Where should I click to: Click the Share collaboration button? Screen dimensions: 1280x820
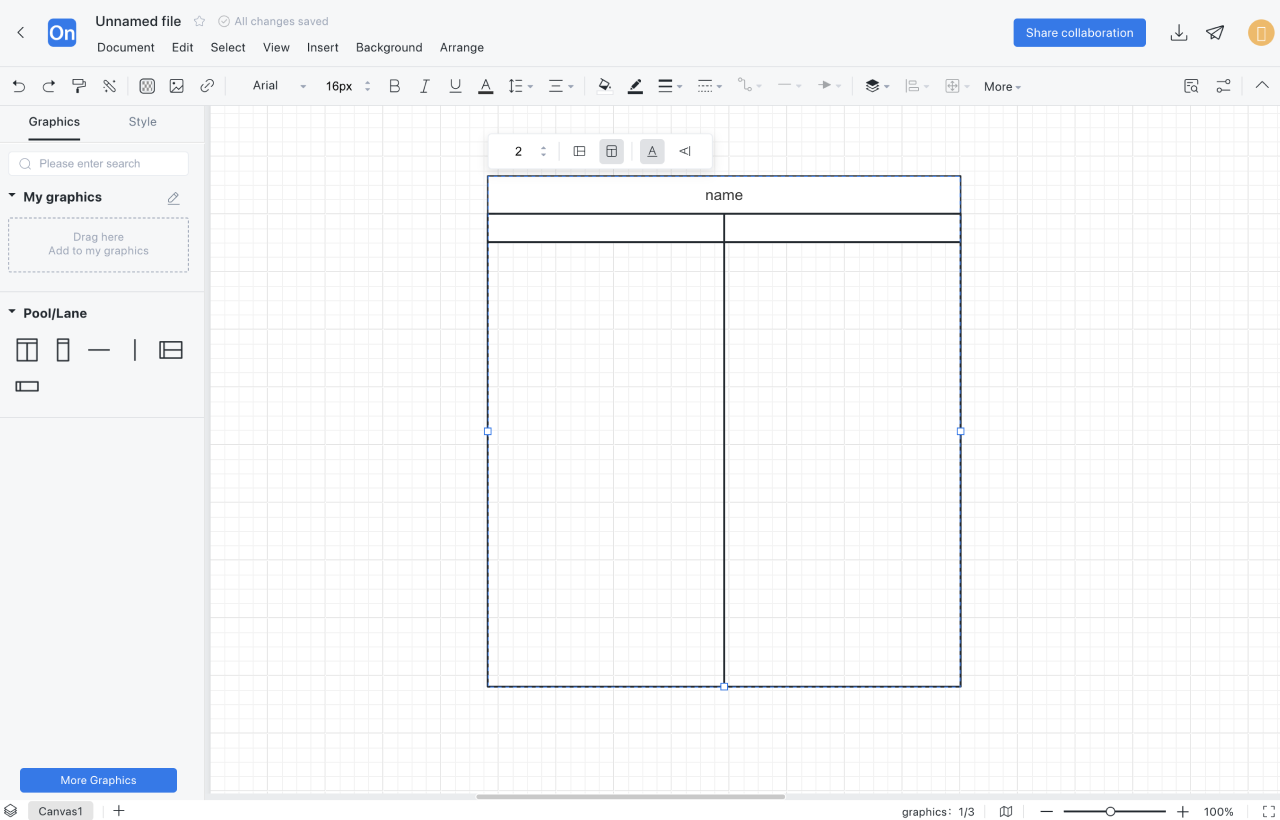1079,33
